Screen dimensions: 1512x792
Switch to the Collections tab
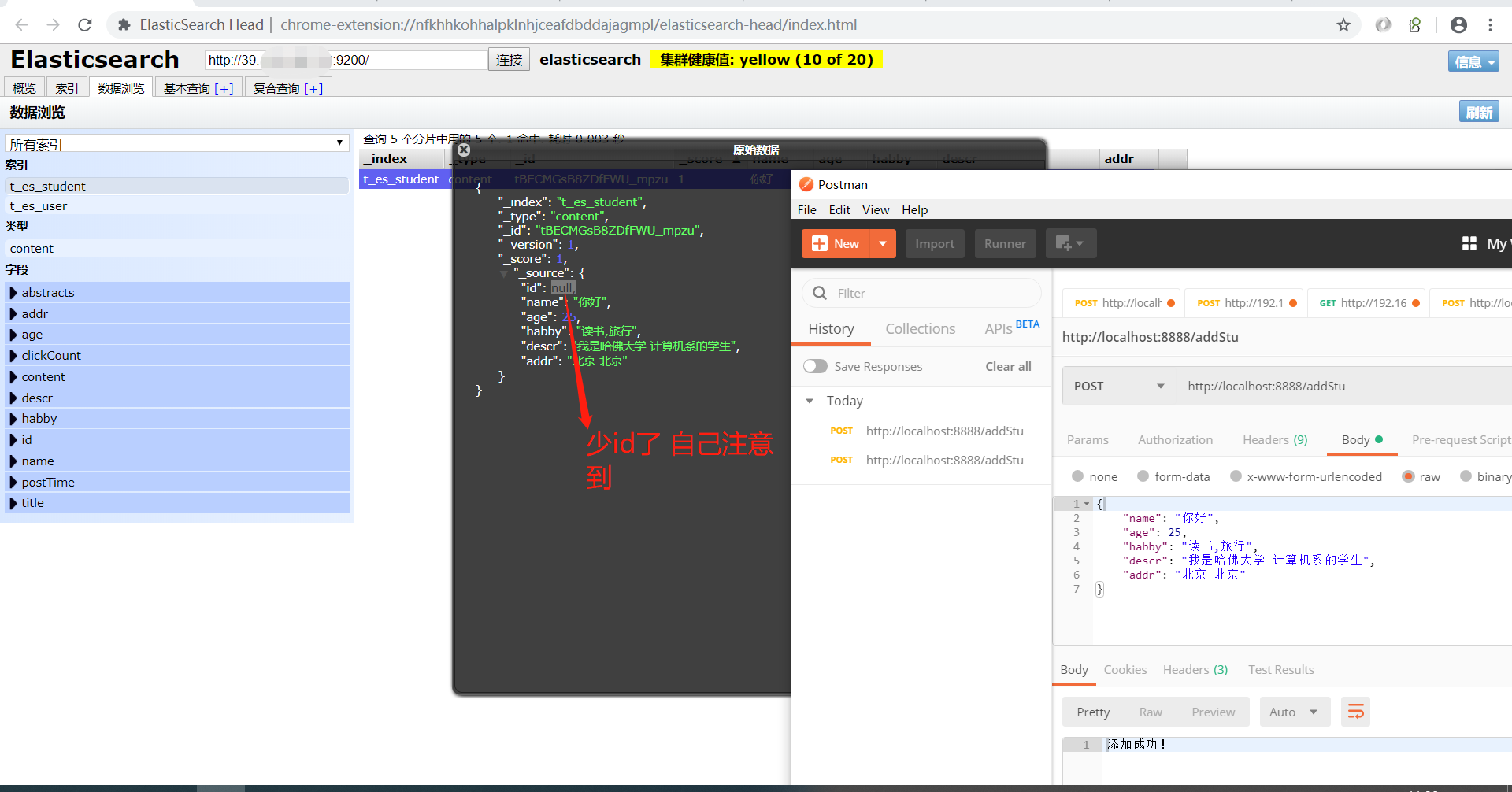click(x=920, y=329)
